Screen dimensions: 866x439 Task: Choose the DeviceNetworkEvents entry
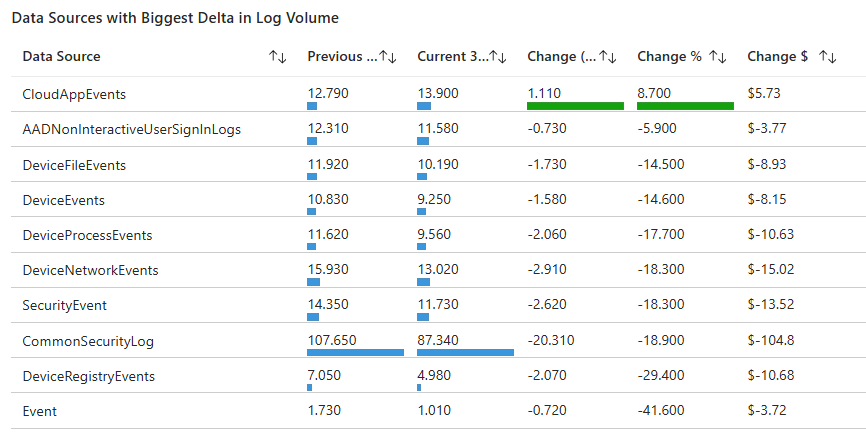point(90,270)
